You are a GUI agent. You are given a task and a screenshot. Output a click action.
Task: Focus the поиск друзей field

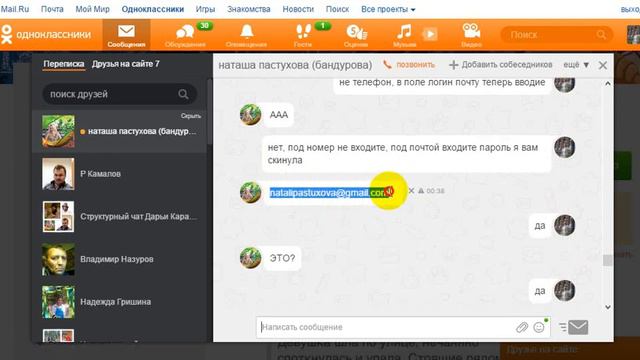click(x=120, y=94)
